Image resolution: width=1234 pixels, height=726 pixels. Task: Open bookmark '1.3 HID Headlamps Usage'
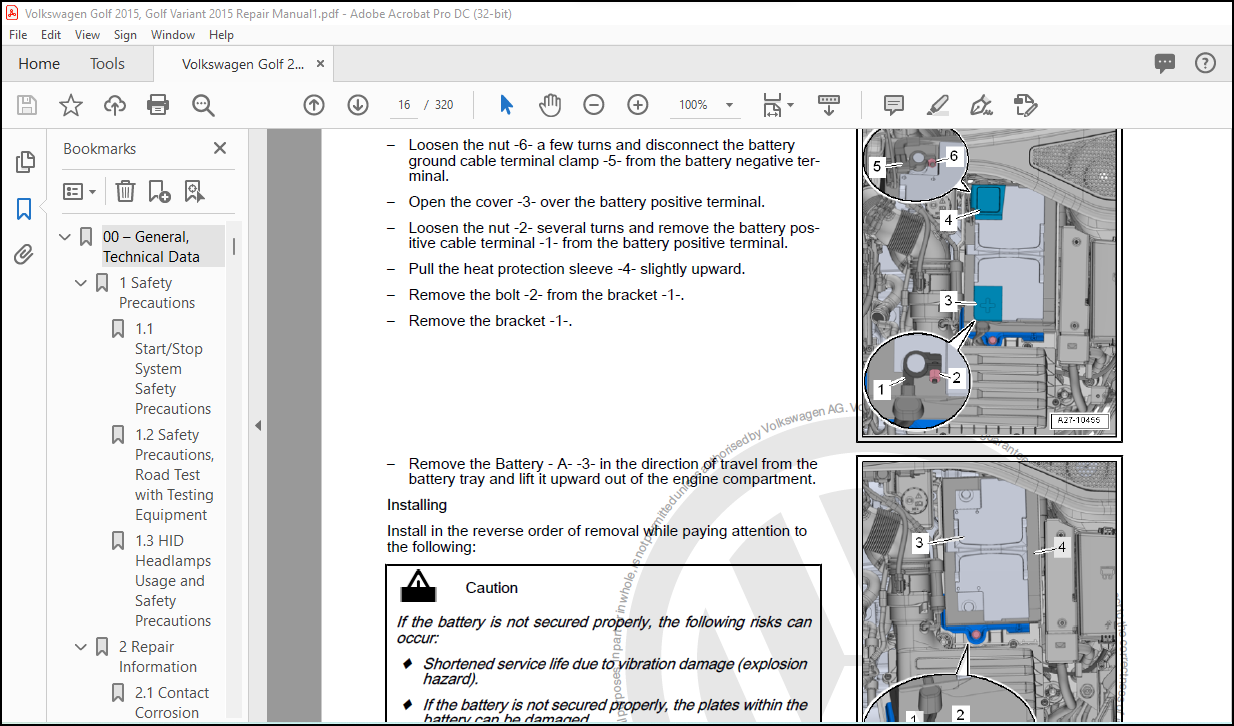[x=173, y=581]
